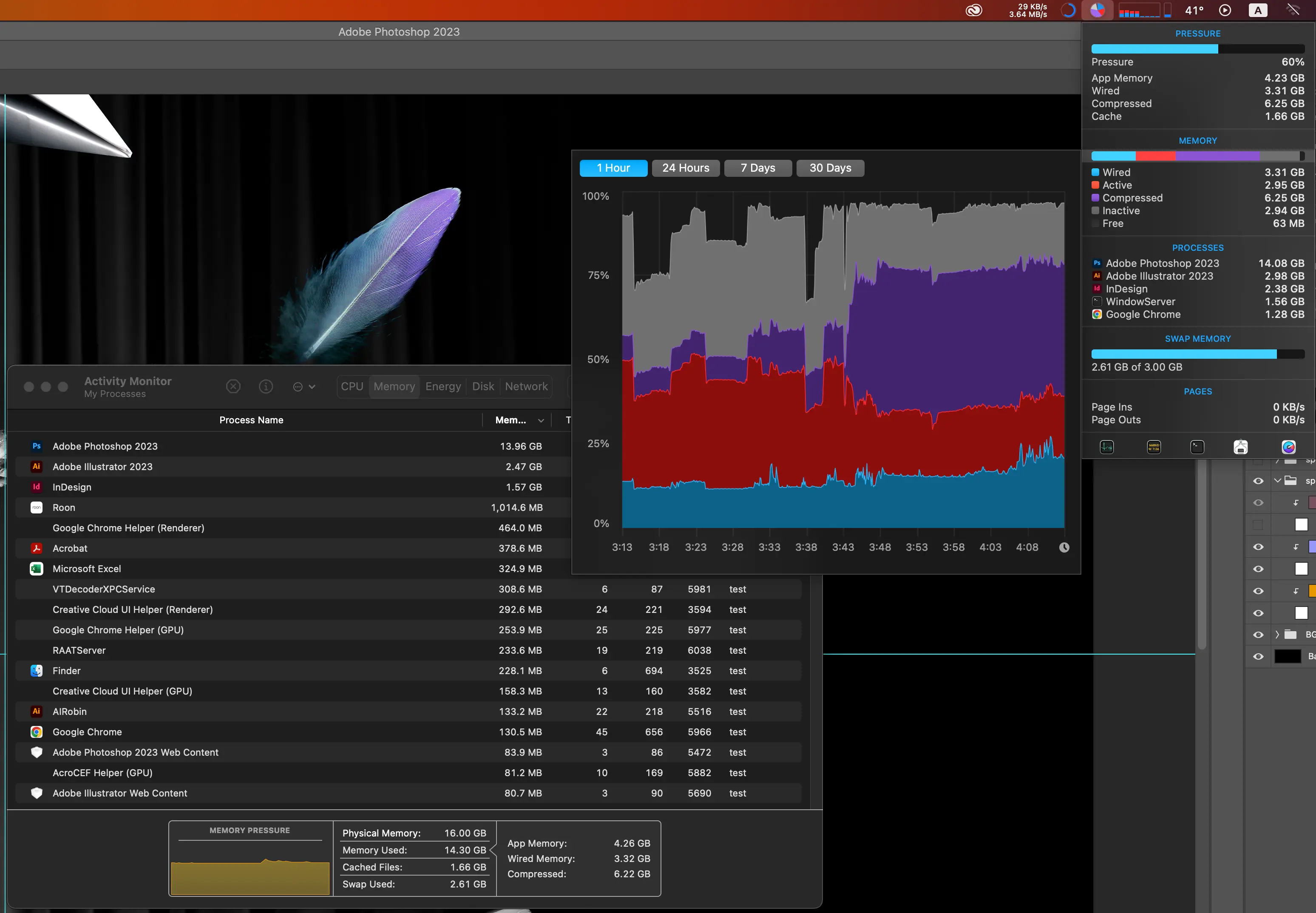Click the Illustrator icon beside Adobe Illustrator 2023 row
The width and height of the screenshot is (1316, 913).
click(x=37, y=467)
